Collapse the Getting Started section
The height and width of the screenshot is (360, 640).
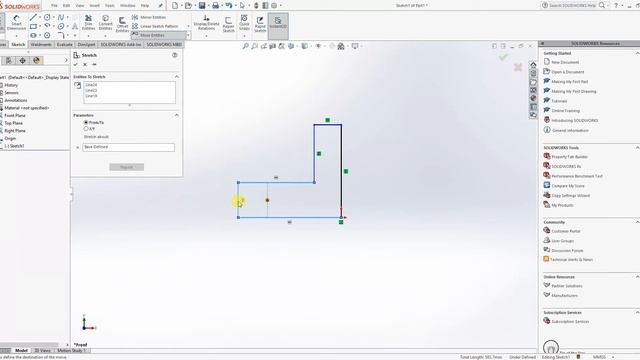coord(637,53)
